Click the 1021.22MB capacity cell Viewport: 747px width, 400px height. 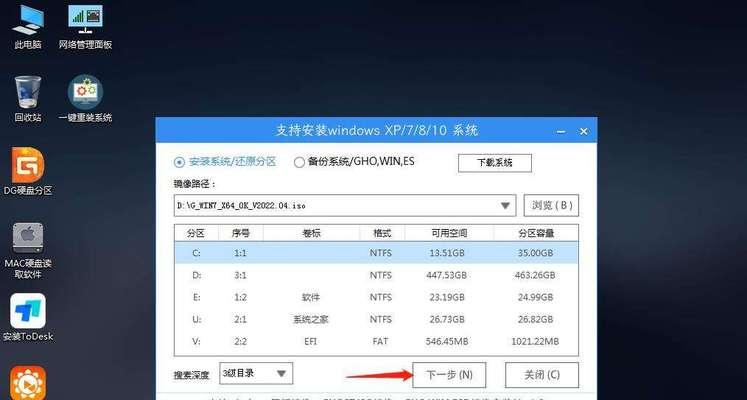[535, 341]
